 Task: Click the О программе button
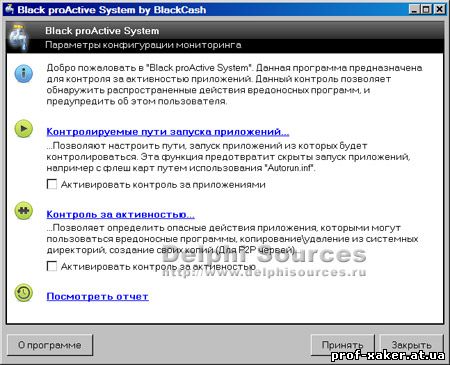click(x=50, y=345)
